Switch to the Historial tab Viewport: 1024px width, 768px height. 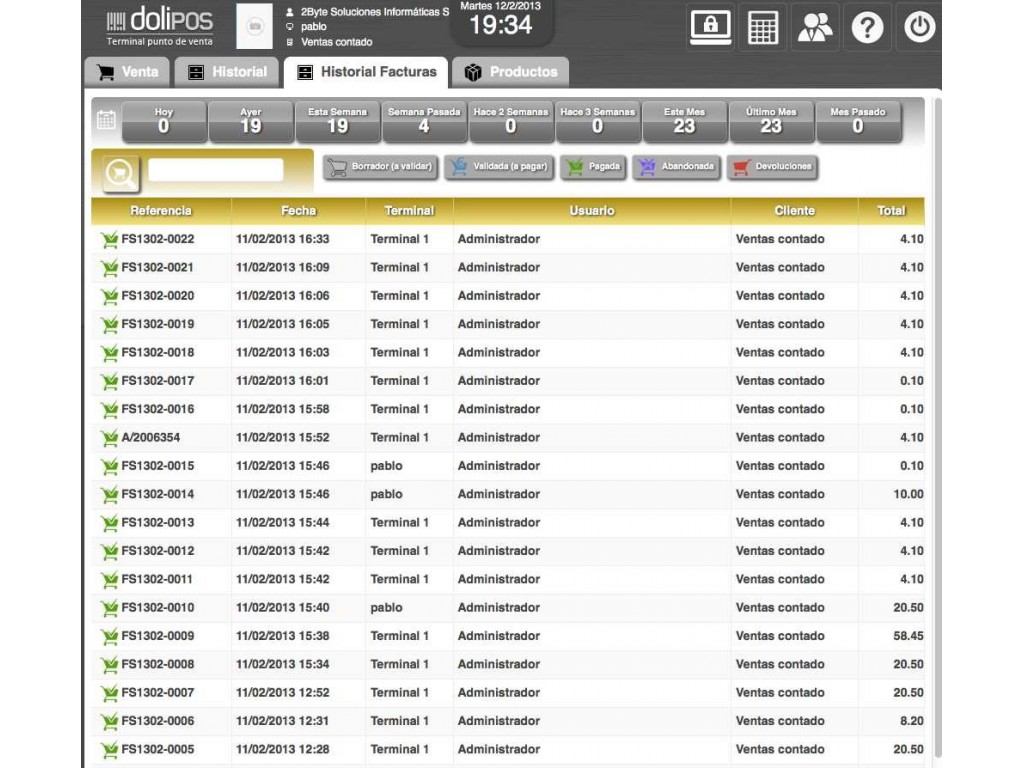(x=227, y=72)
